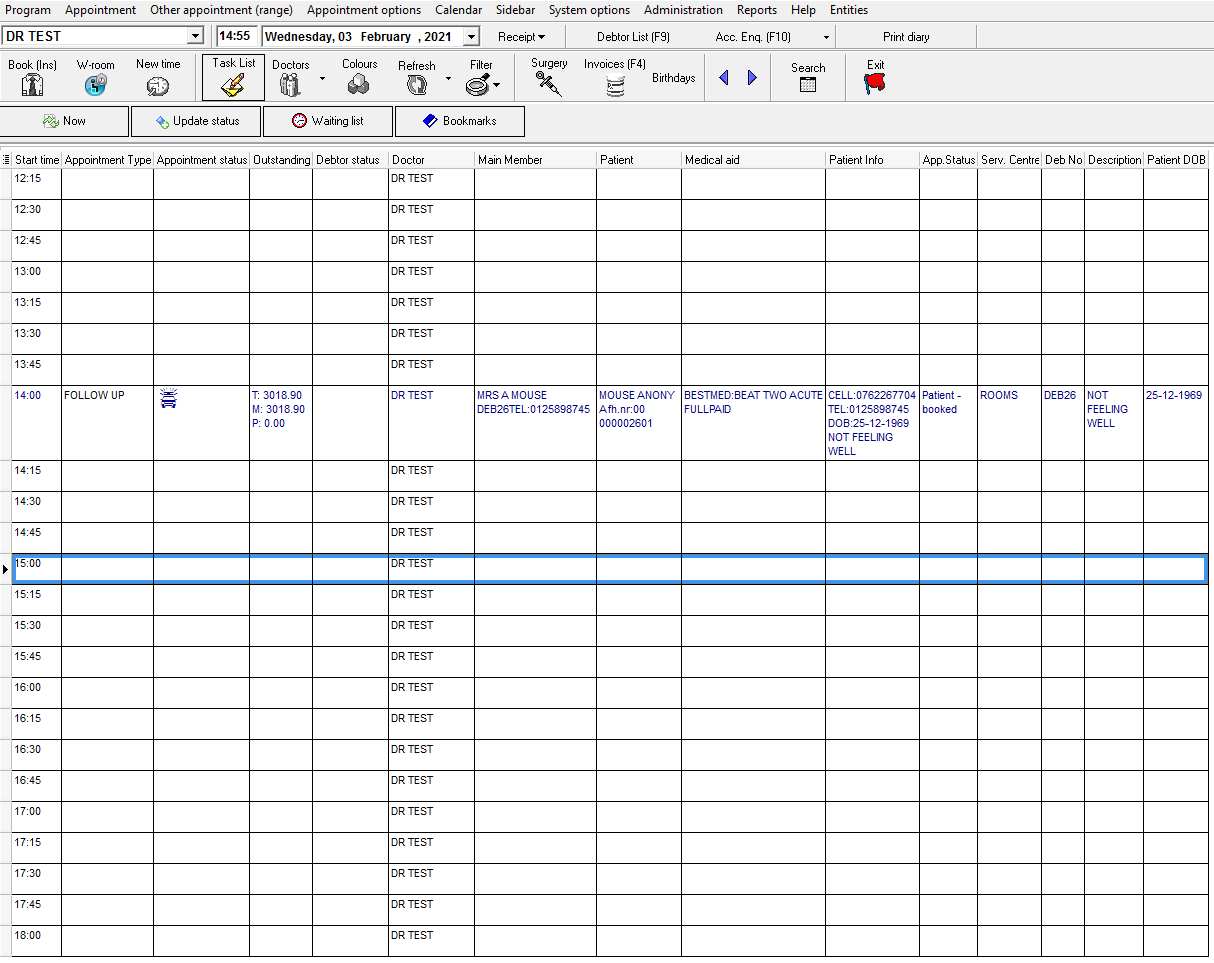The height and width of the screenshot is (963, 1214).
Task: Click the Update status button
Action: (196, 121)
